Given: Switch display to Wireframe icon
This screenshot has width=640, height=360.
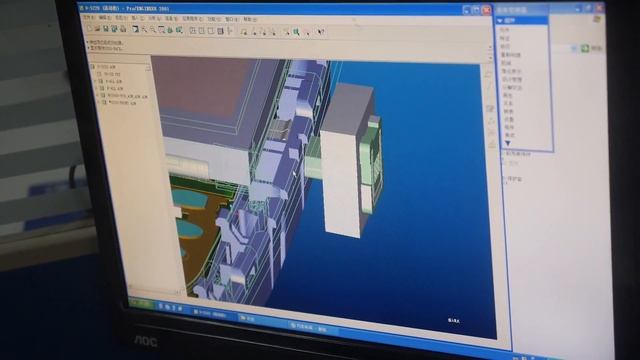Looking at the screenshot, I should click(192, 30).
